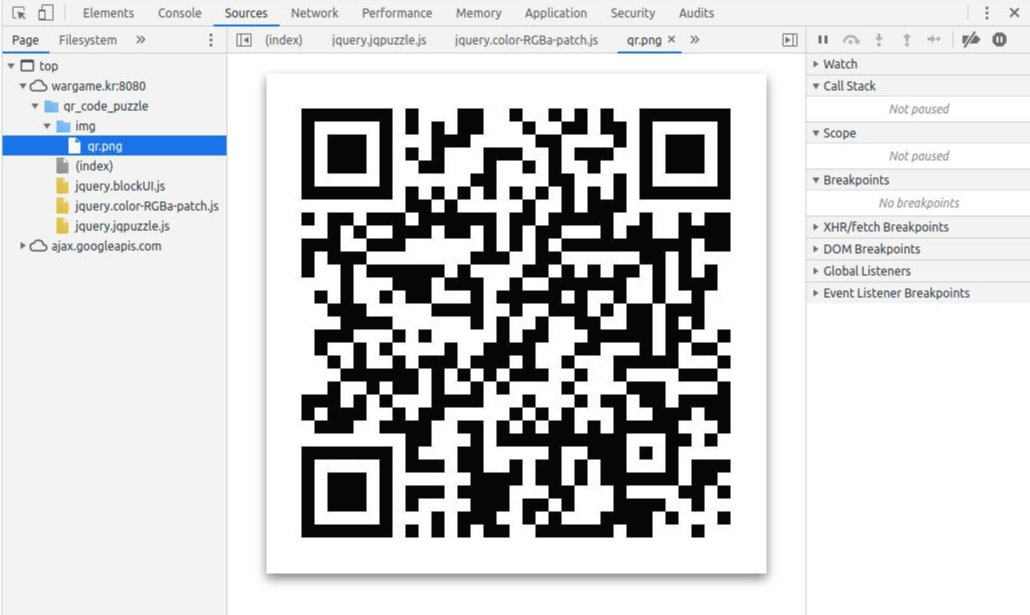Open navigator pane three-dot menu
Viewport: 1030px width, 615px height.
click(211, 40)
